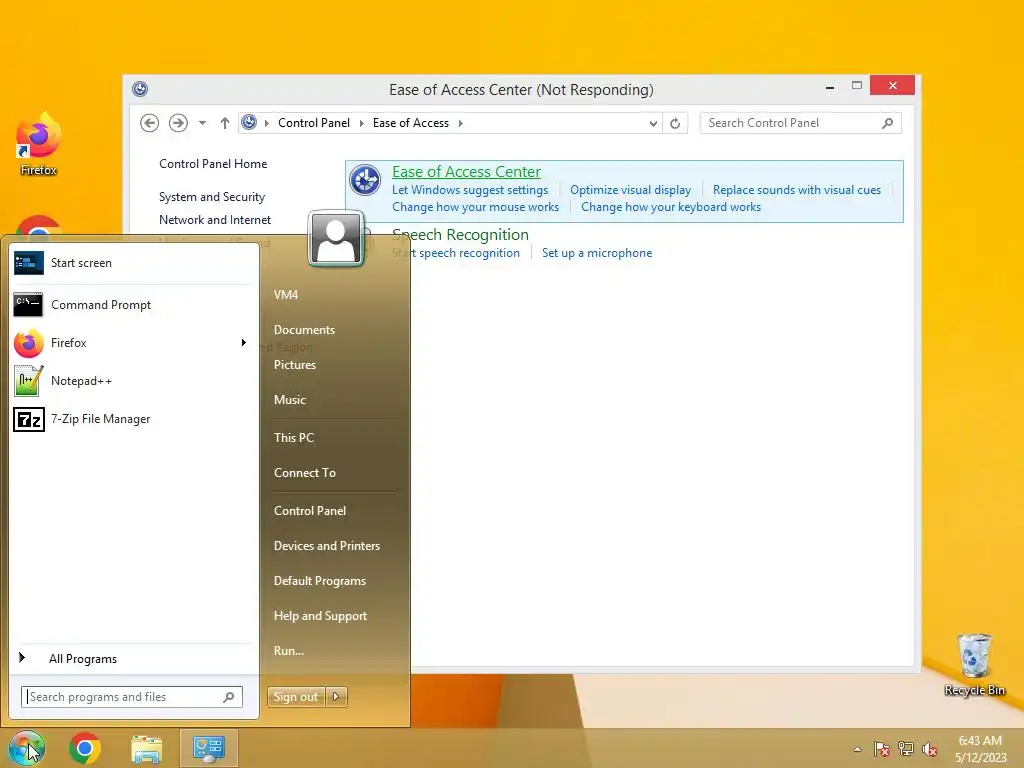Go forward in Control Panel window
The height and width of the screenshot is (768, 1024).
point(178,123)
